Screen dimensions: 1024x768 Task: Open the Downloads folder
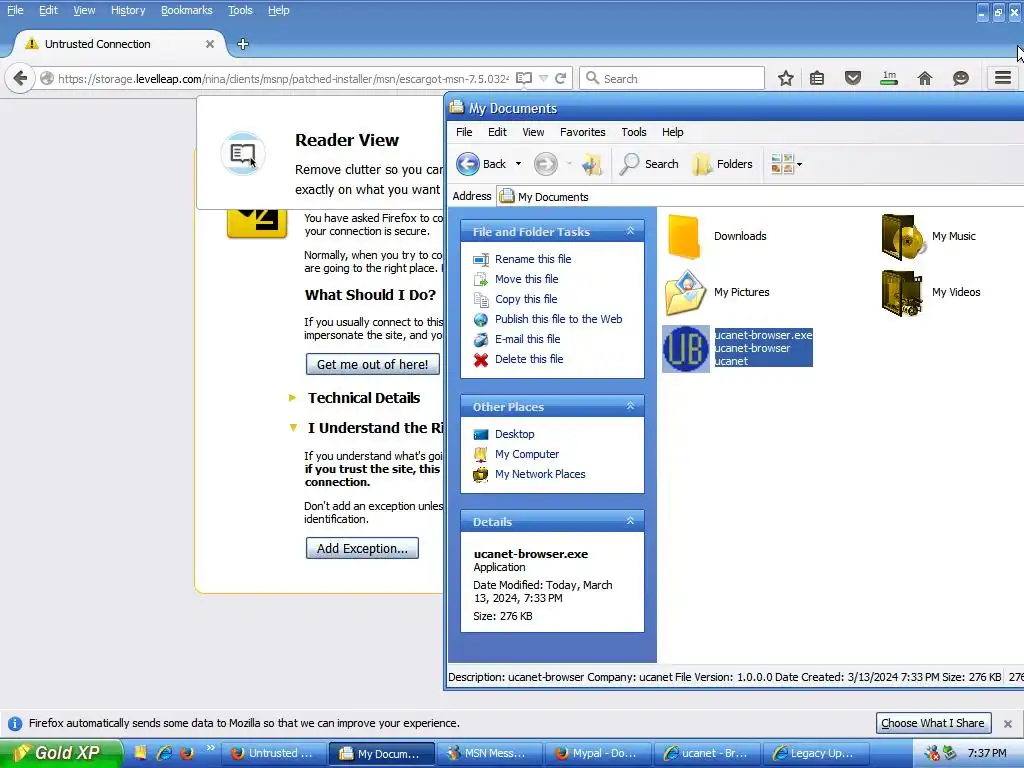coord(717,236)
